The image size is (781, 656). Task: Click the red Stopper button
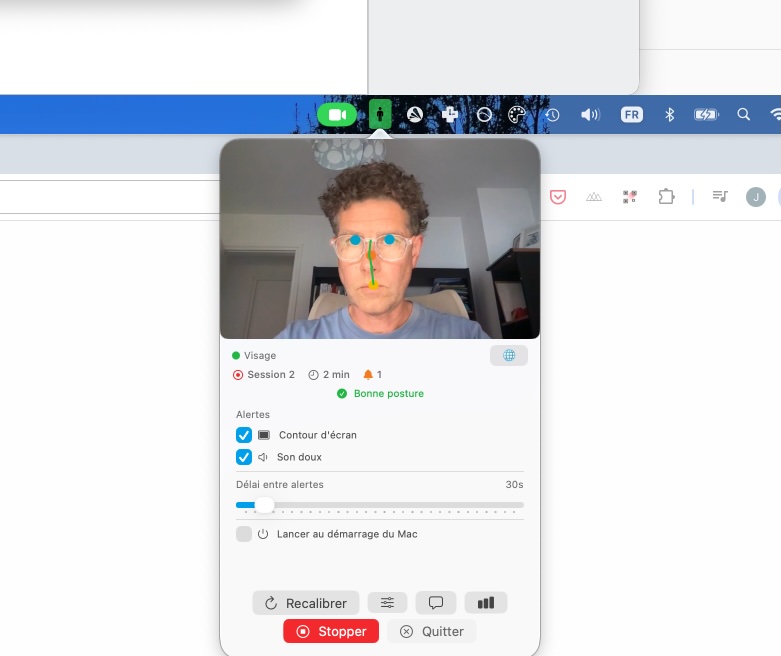(331, 631)
